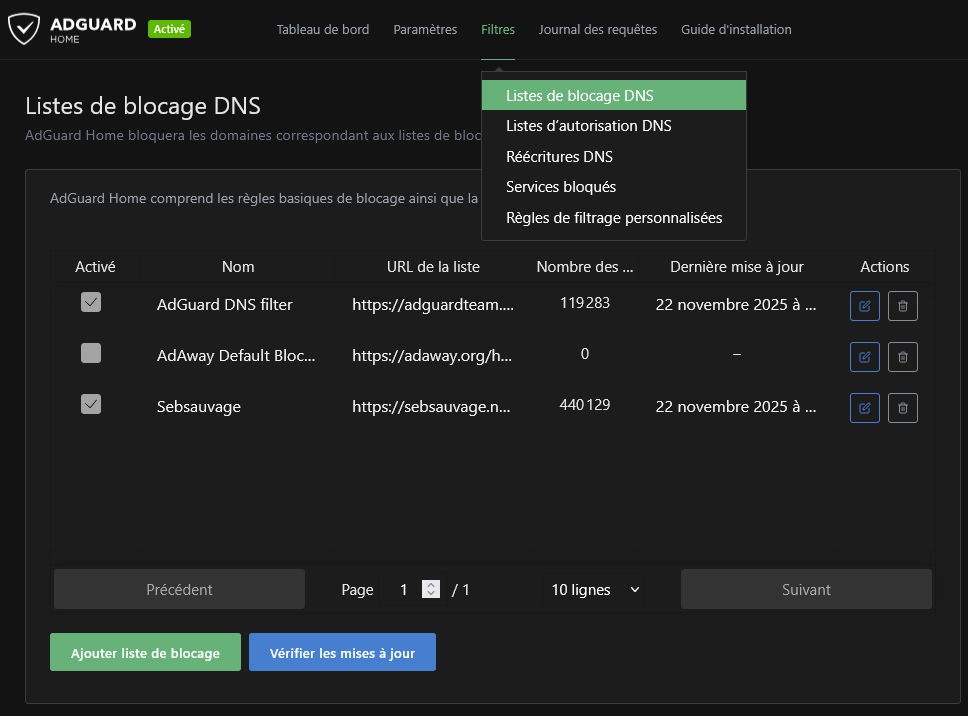
Task: Go to Journal des requêtes tab
Action: click(597, 30)
